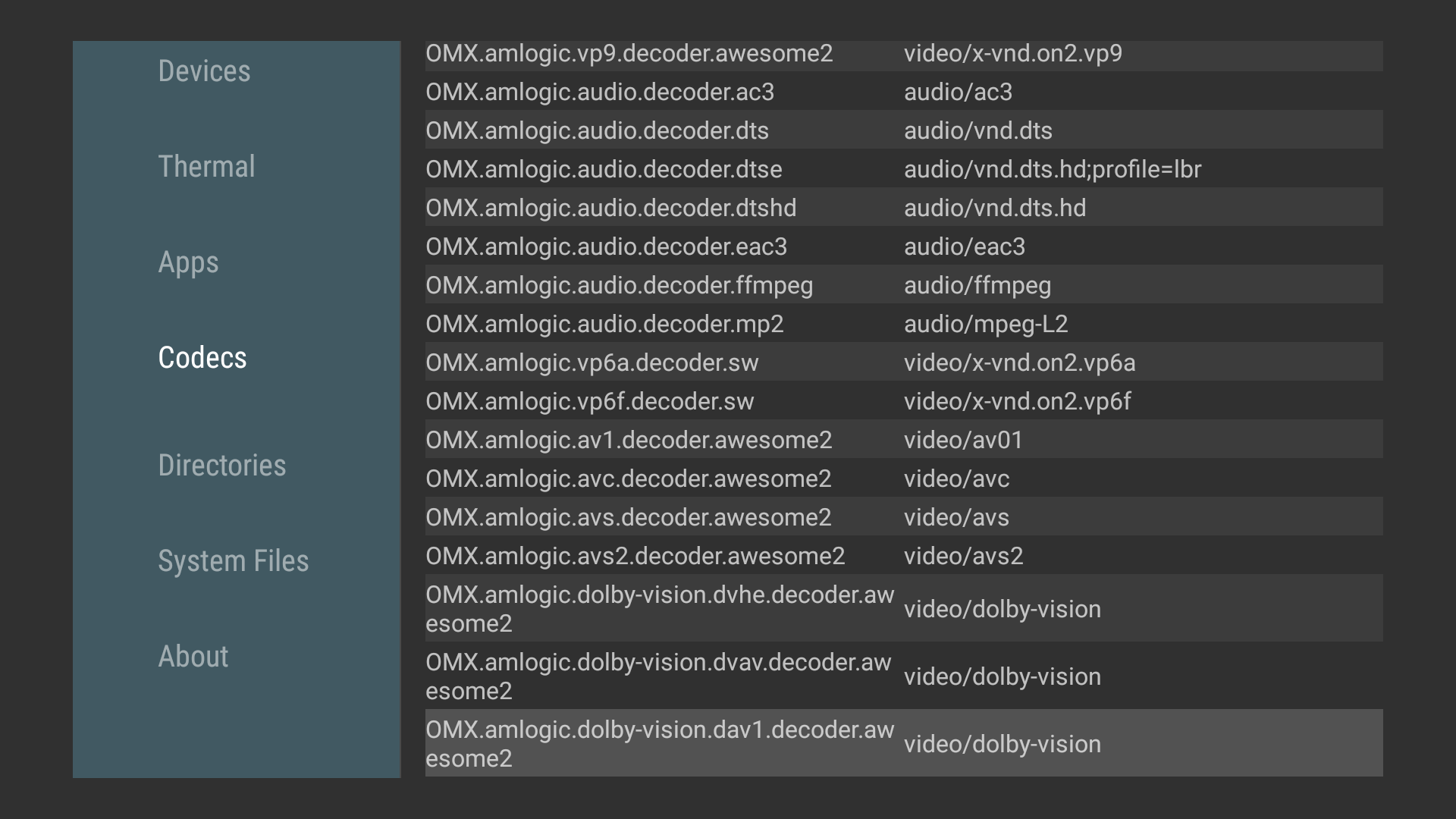1456x819 pixels.
Task: Select the audio.decoder.mp2 codec row
Action: [904, 324]
